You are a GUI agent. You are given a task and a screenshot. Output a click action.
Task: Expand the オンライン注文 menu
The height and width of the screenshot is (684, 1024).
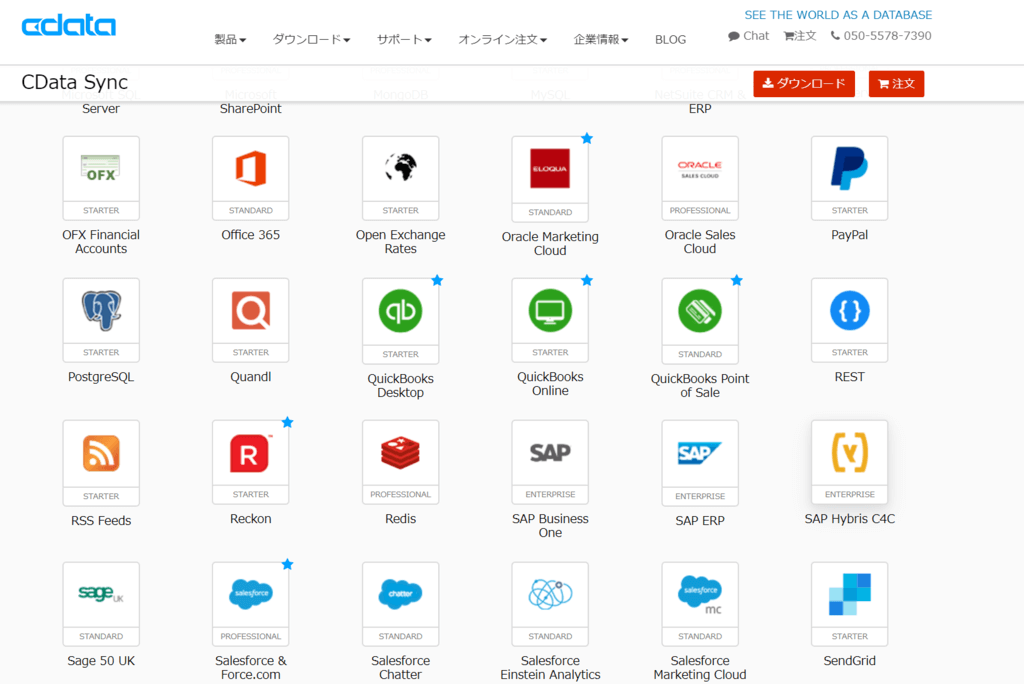(502, 39)
